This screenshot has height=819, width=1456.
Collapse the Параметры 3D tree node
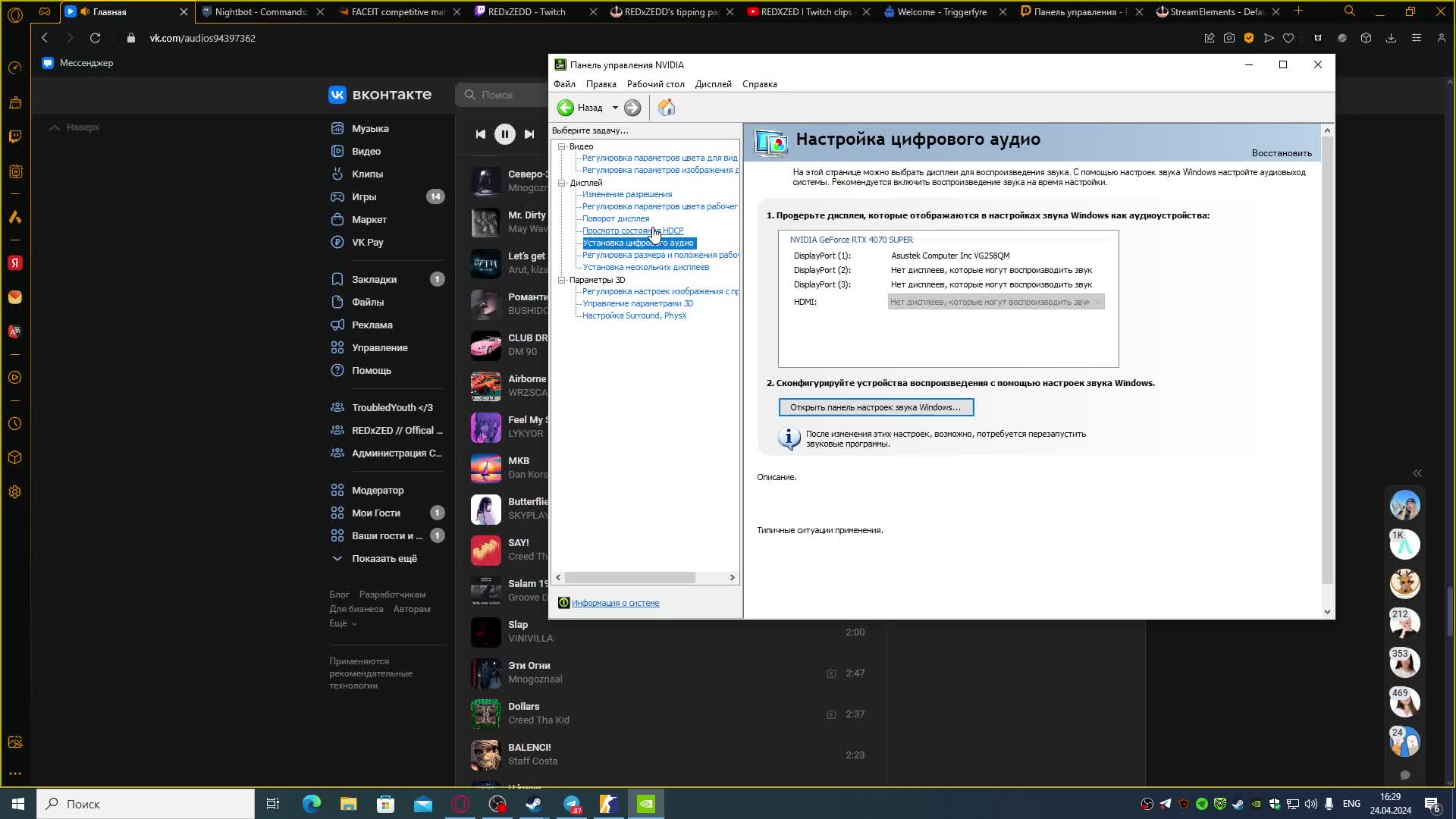click(562, 280)
